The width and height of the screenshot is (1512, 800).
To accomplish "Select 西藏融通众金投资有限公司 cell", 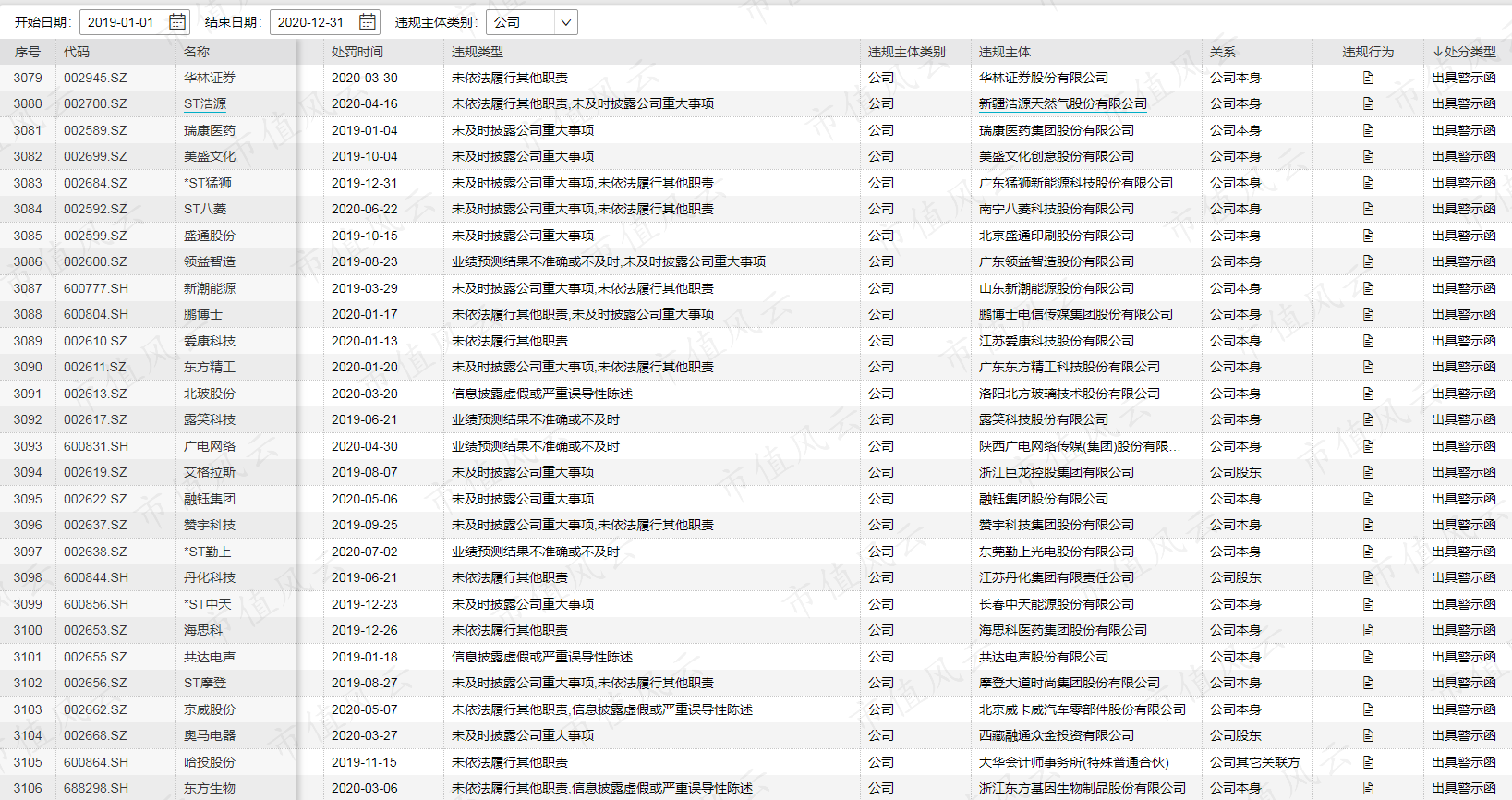I will 1057,735.
